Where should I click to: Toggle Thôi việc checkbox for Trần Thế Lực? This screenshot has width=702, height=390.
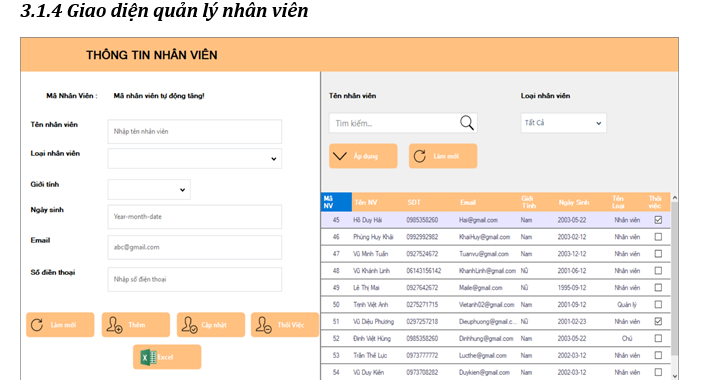(x=658, y=355)
